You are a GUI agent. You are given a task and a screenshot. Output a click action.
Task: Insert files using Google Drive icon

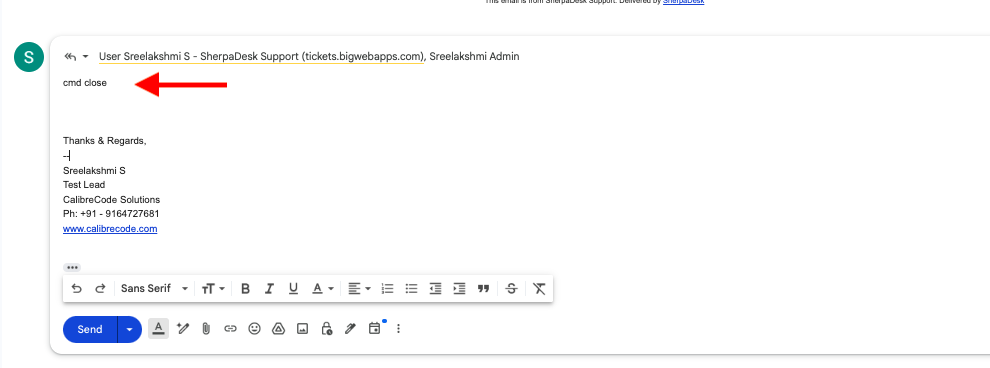coord(278,328)
